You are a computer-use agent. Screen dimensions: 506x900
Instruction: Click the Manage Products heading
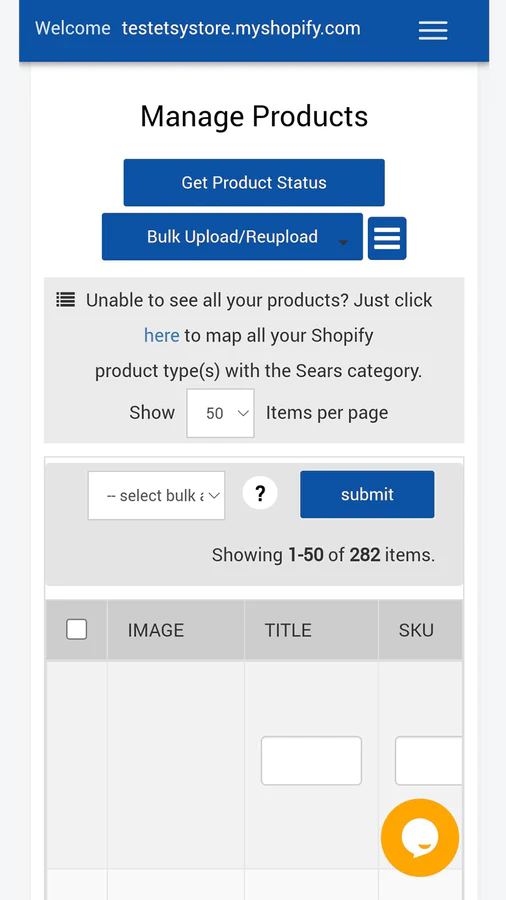click(x=254, y=117)
